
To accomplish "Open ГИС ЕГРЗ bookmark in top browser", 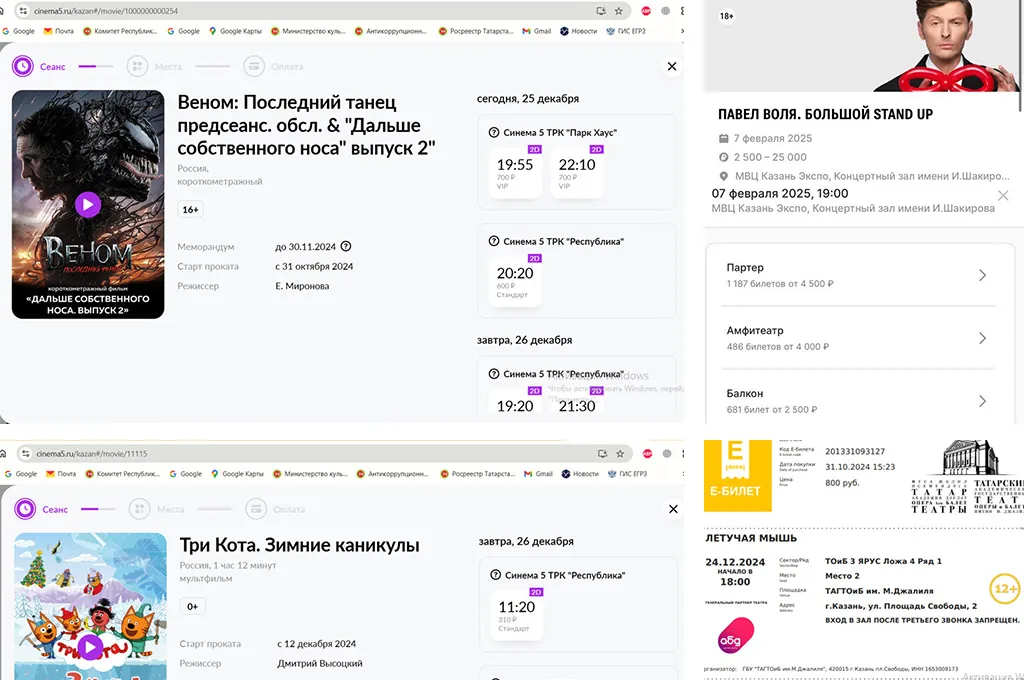I will pyautogui.click(x=626, y=31).
